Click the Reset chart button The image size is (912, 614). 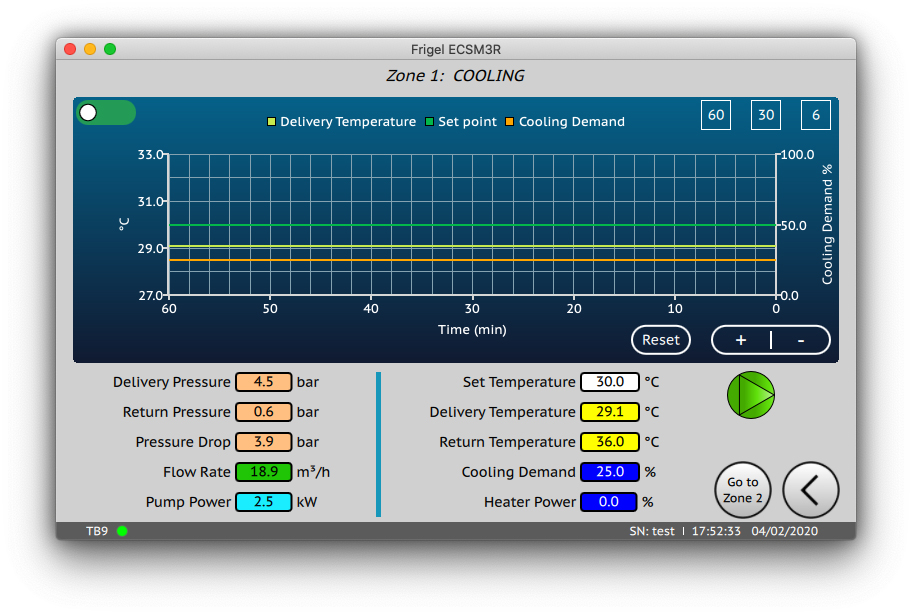(x=661, y=340)
